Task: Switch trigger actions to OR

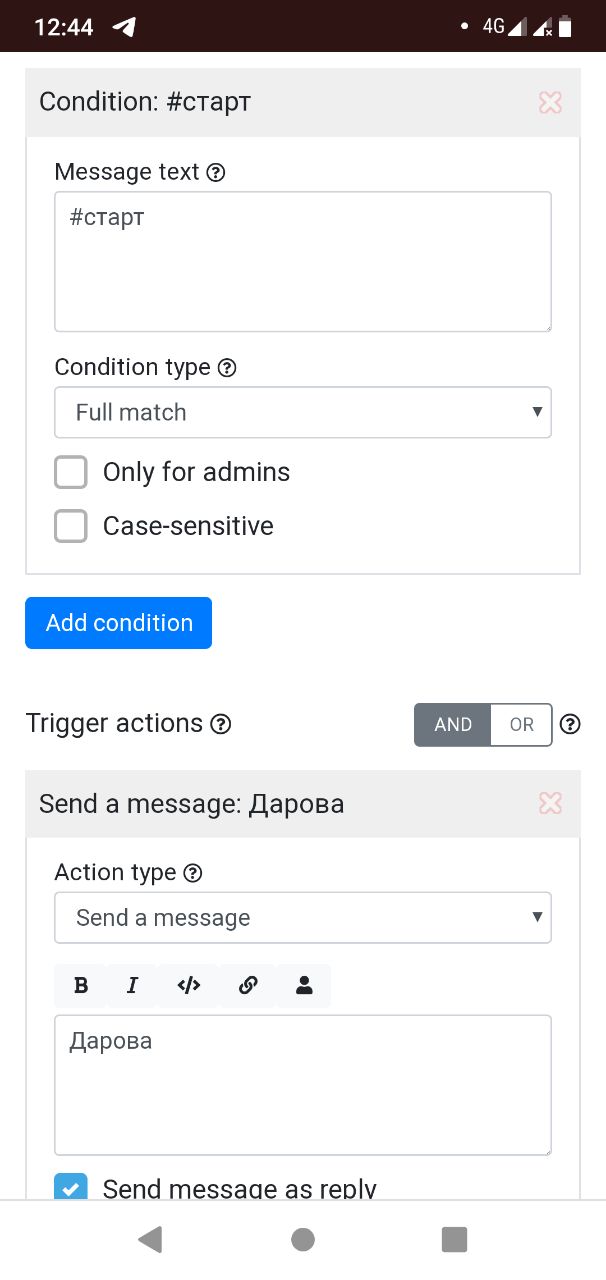Action: 522,725
